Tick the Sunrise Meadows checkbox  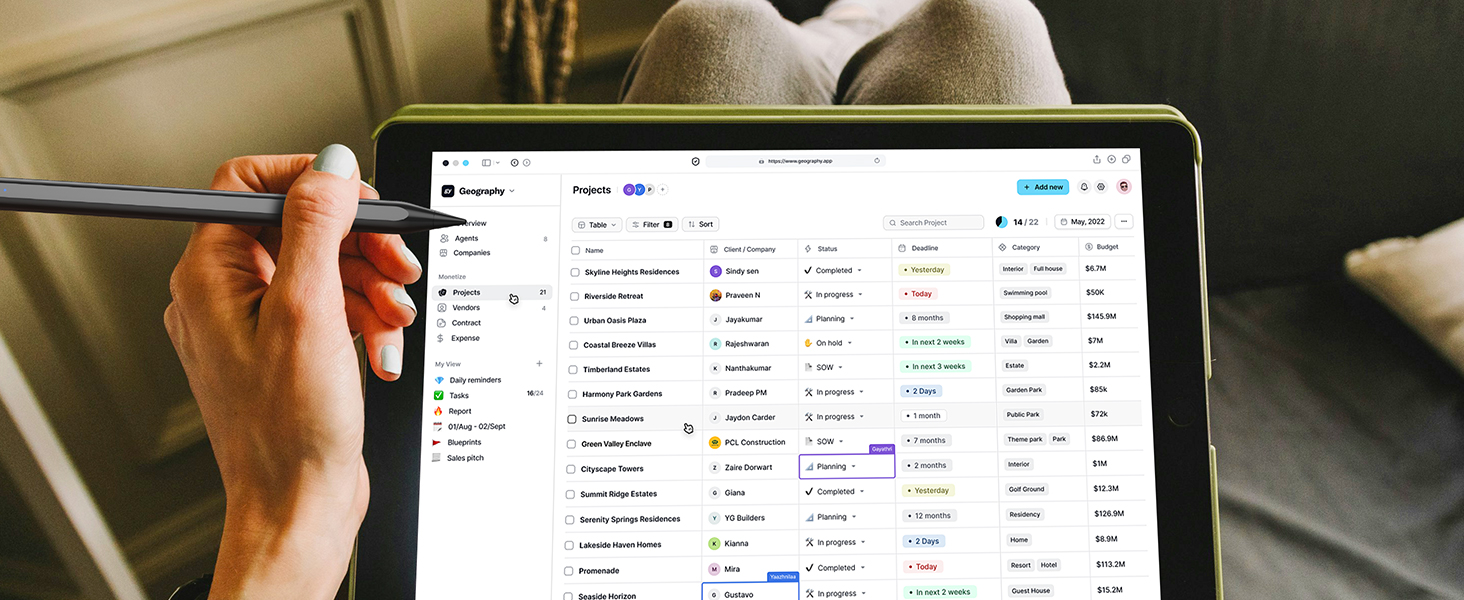pos(572,419)
